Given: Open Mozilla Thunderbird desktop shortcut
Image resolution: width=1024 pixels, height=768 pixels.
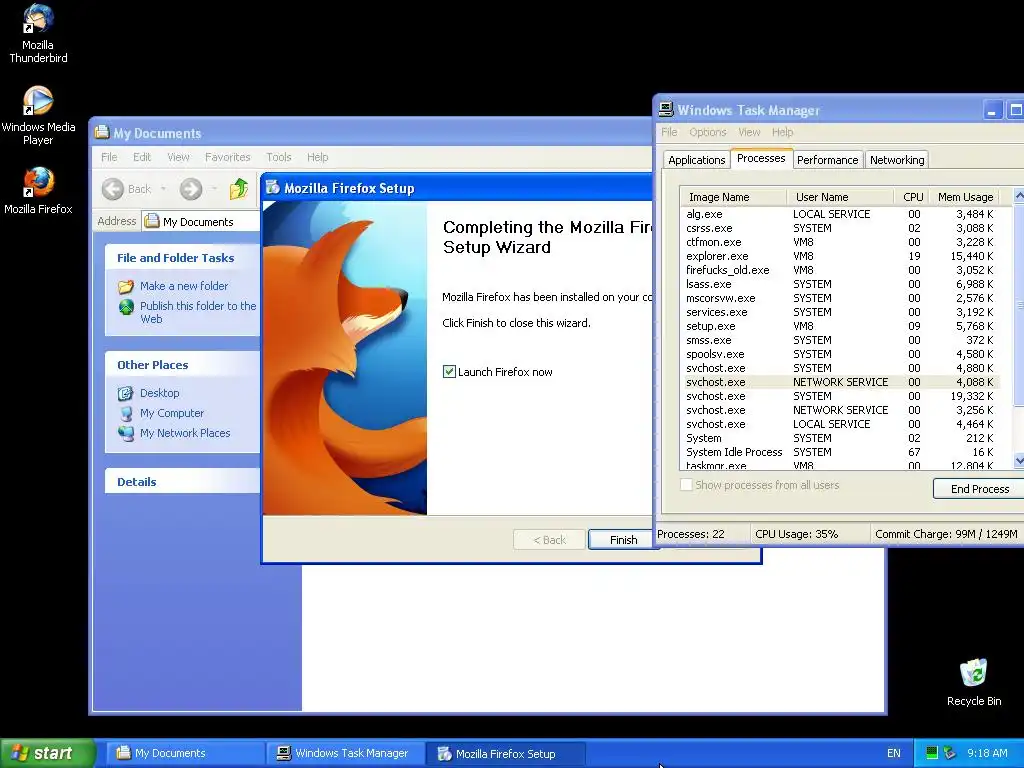Looking at the screenshot, I should point(38,34).
